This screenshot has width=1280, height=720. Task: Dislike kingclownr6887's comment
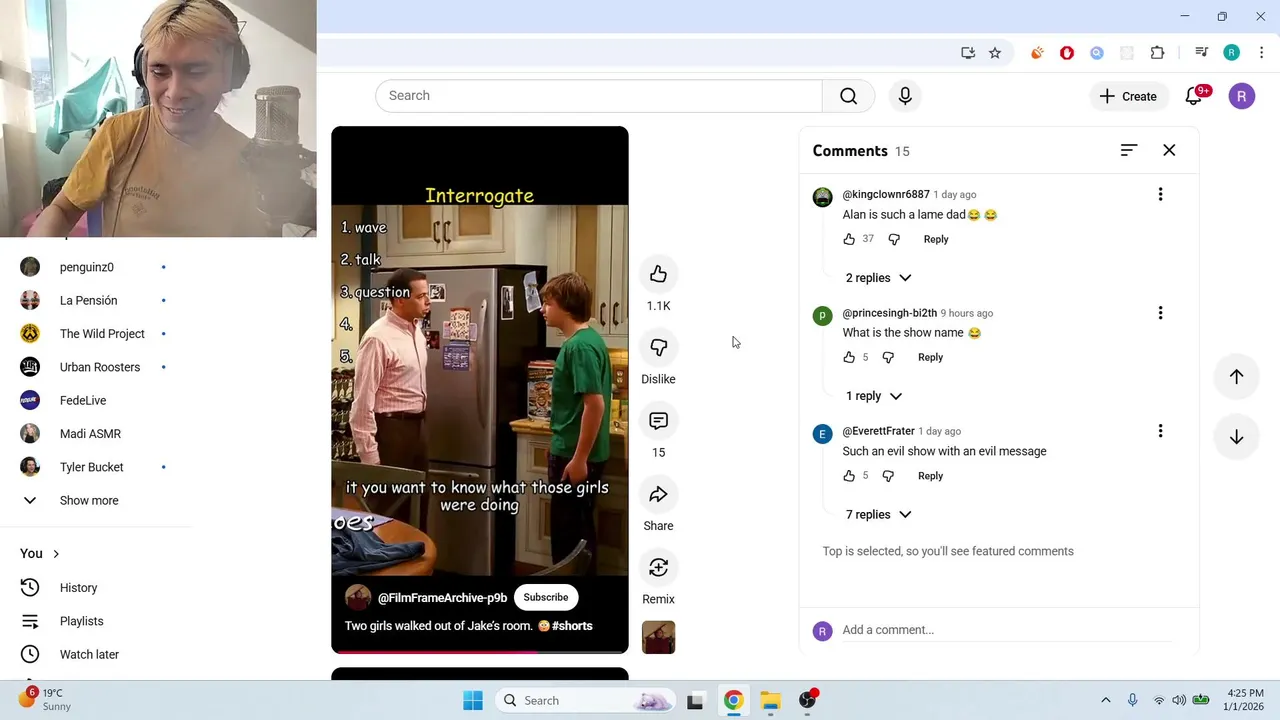pos(894,239)
